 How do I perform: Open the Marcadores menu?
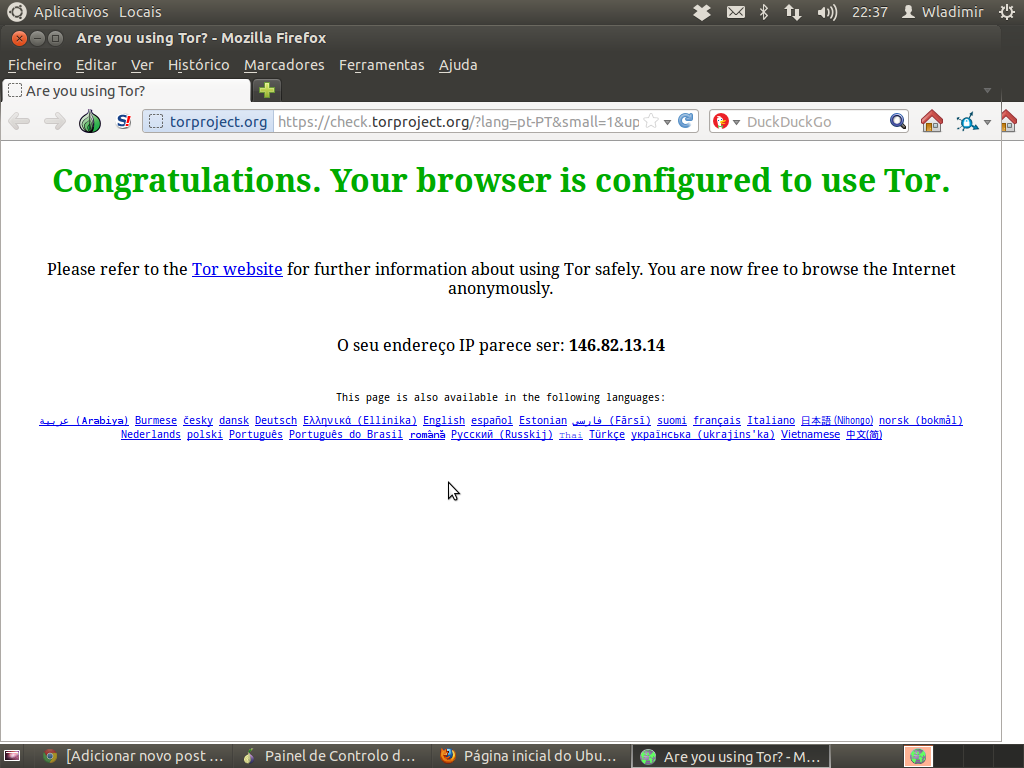coord(284,65)
